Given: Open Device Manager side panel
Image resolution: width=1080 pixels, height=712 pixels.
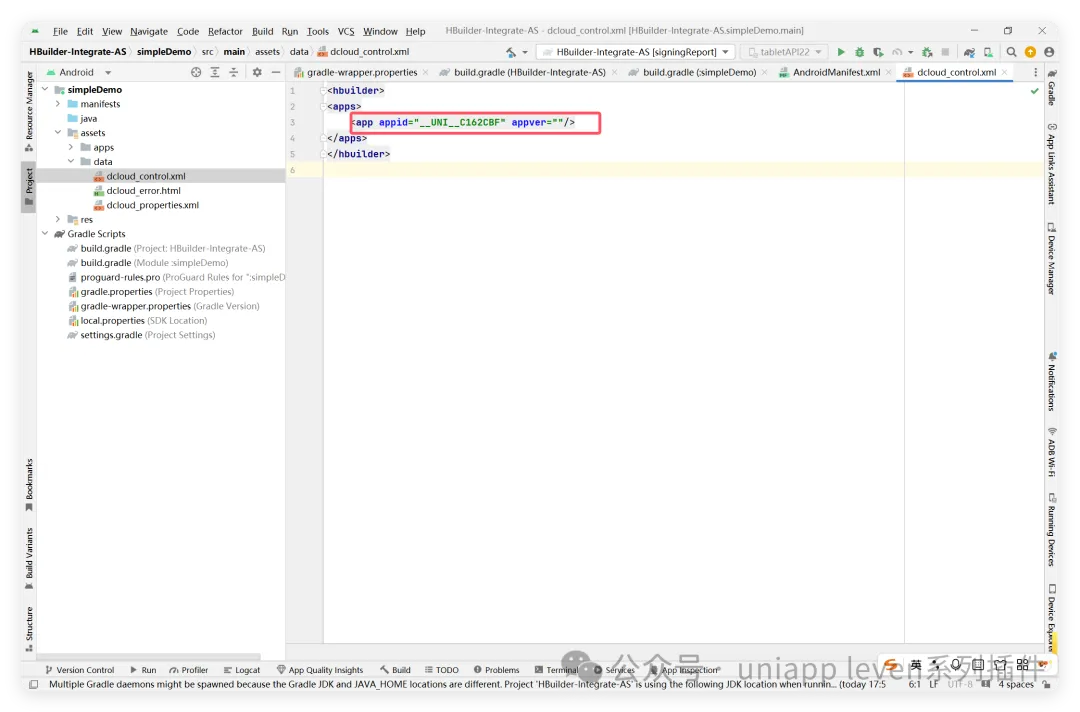Looking at the screenshot, I should point(1052,259).
